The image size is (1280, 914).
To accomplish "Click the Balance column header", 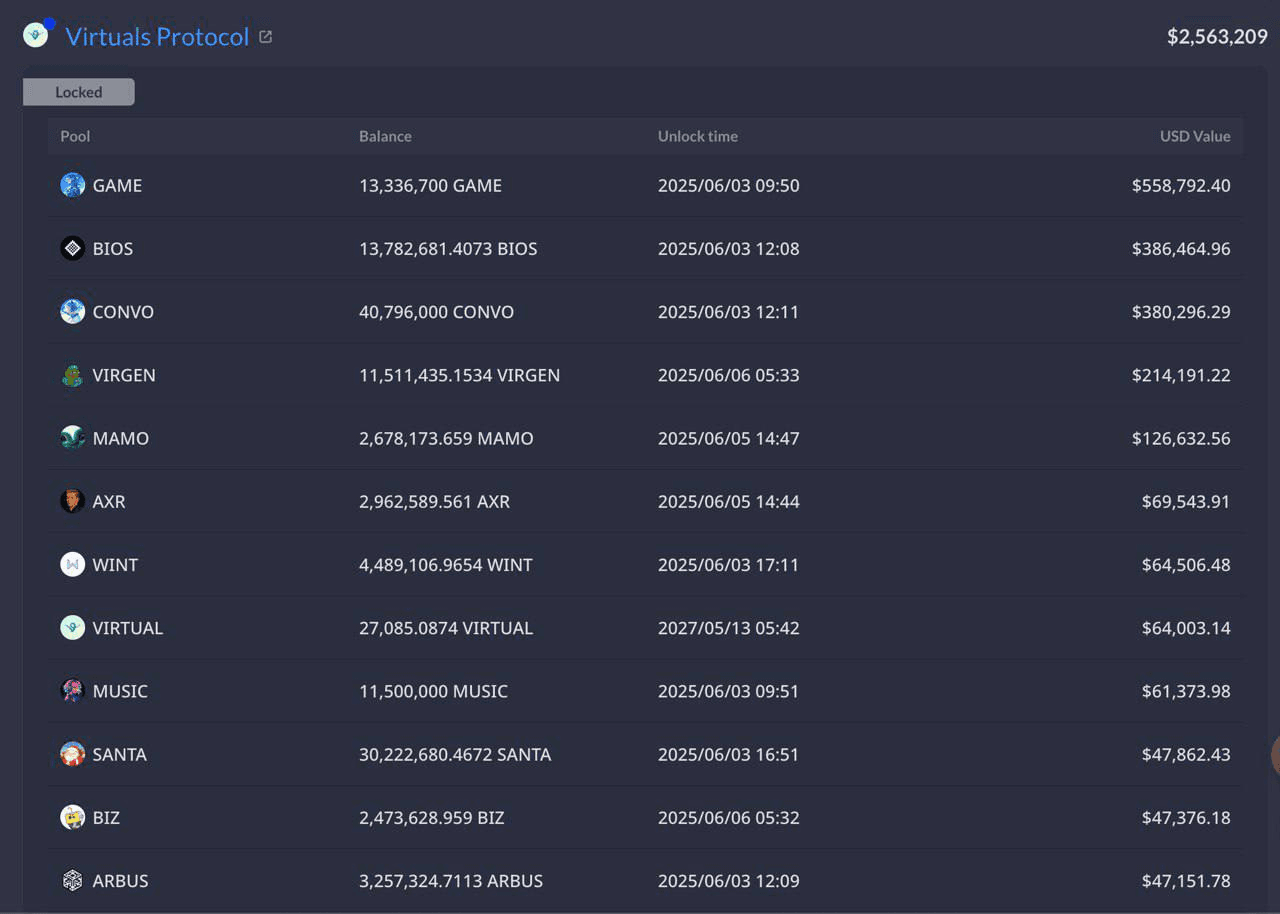I will tap(385, 136).
